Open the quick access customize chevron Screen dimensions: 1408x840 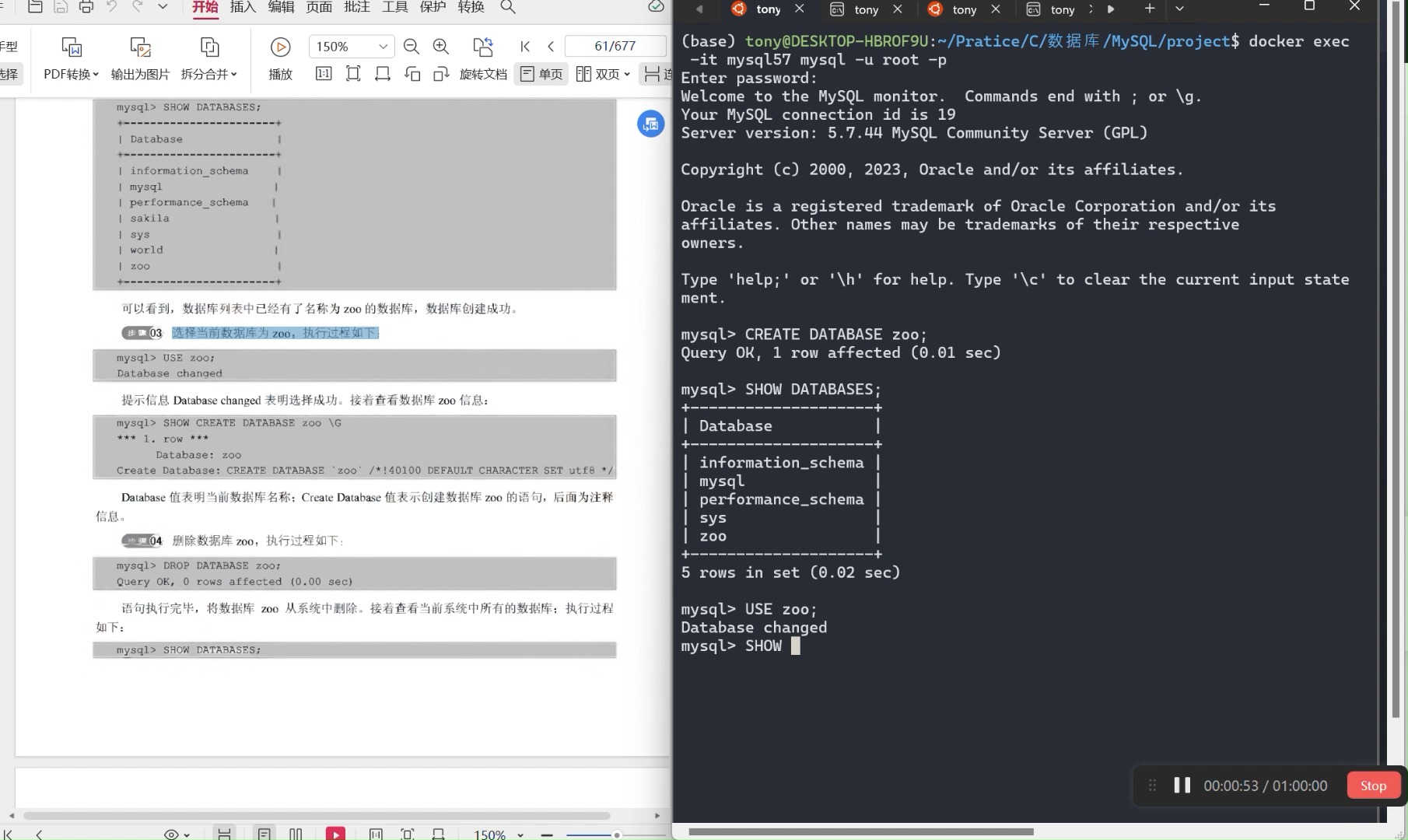point(163,7)
